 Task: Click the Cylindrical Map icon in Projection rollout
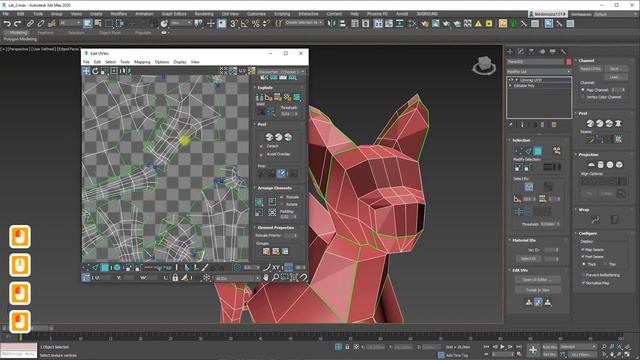coord(600,164)
